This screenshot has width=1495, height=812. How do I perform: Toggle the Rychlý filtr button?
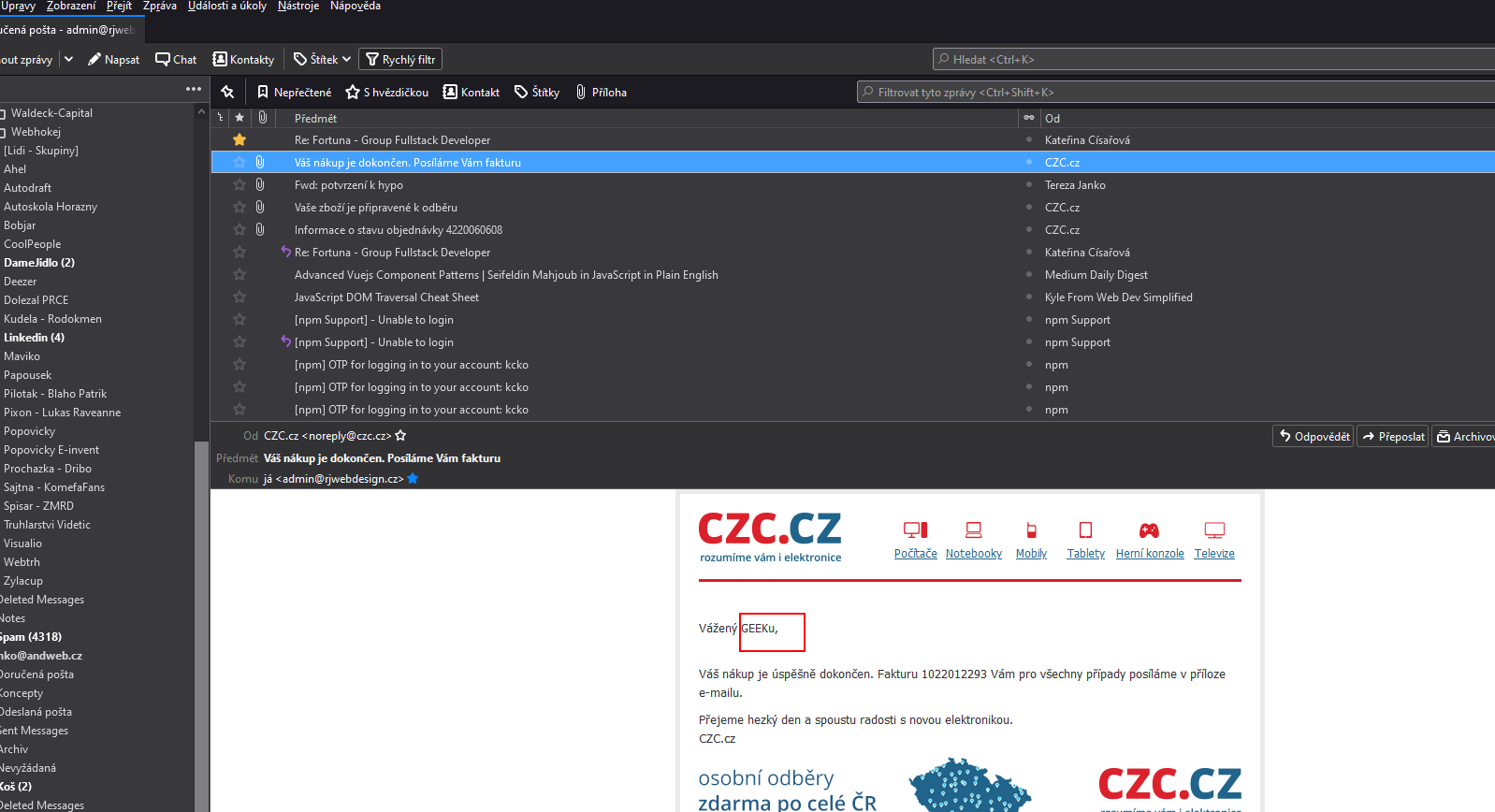click(400, 59)
